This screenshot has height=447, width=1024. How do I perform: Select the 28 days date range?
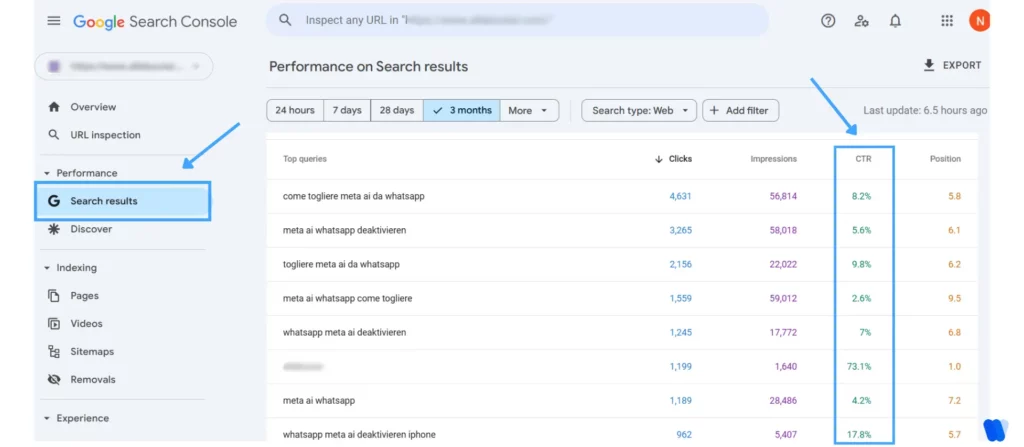397,110
